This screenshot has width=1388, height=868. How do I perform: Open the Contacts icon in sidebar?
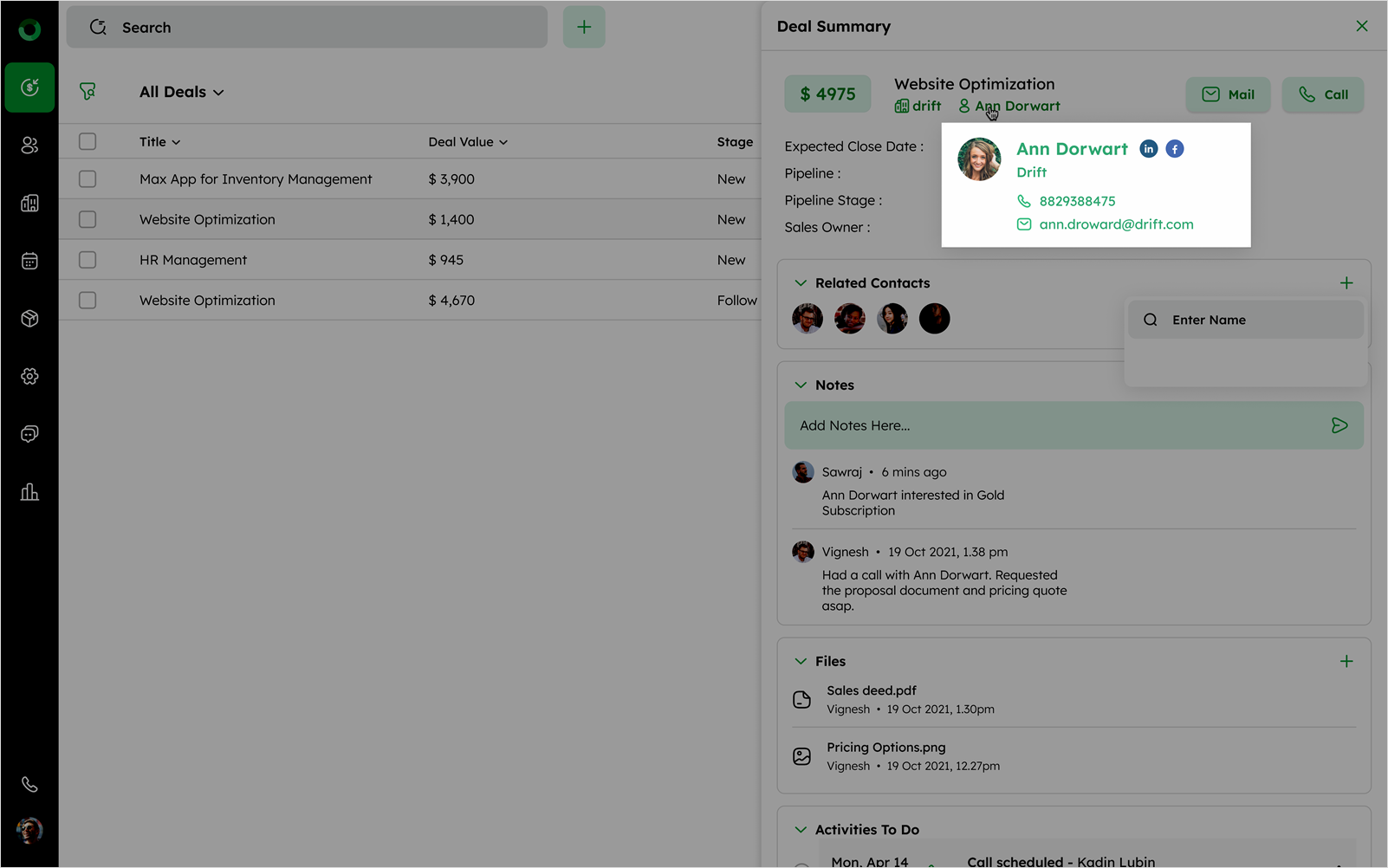point(29,146)
